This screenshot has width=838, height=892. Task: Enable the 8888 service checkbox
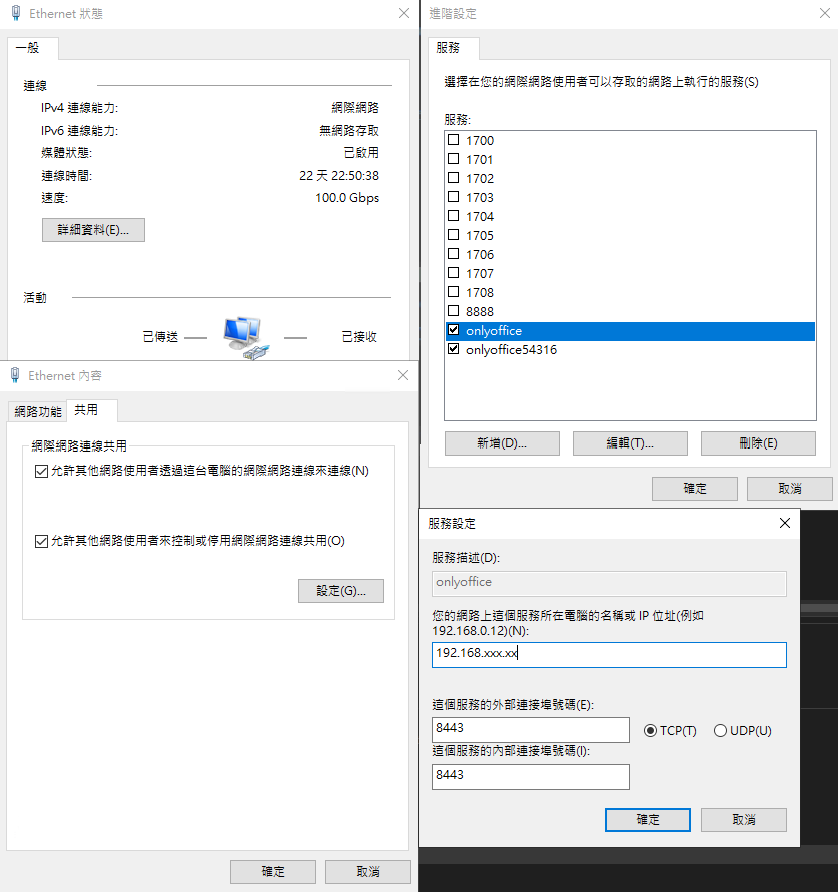(x=454, y=312)
